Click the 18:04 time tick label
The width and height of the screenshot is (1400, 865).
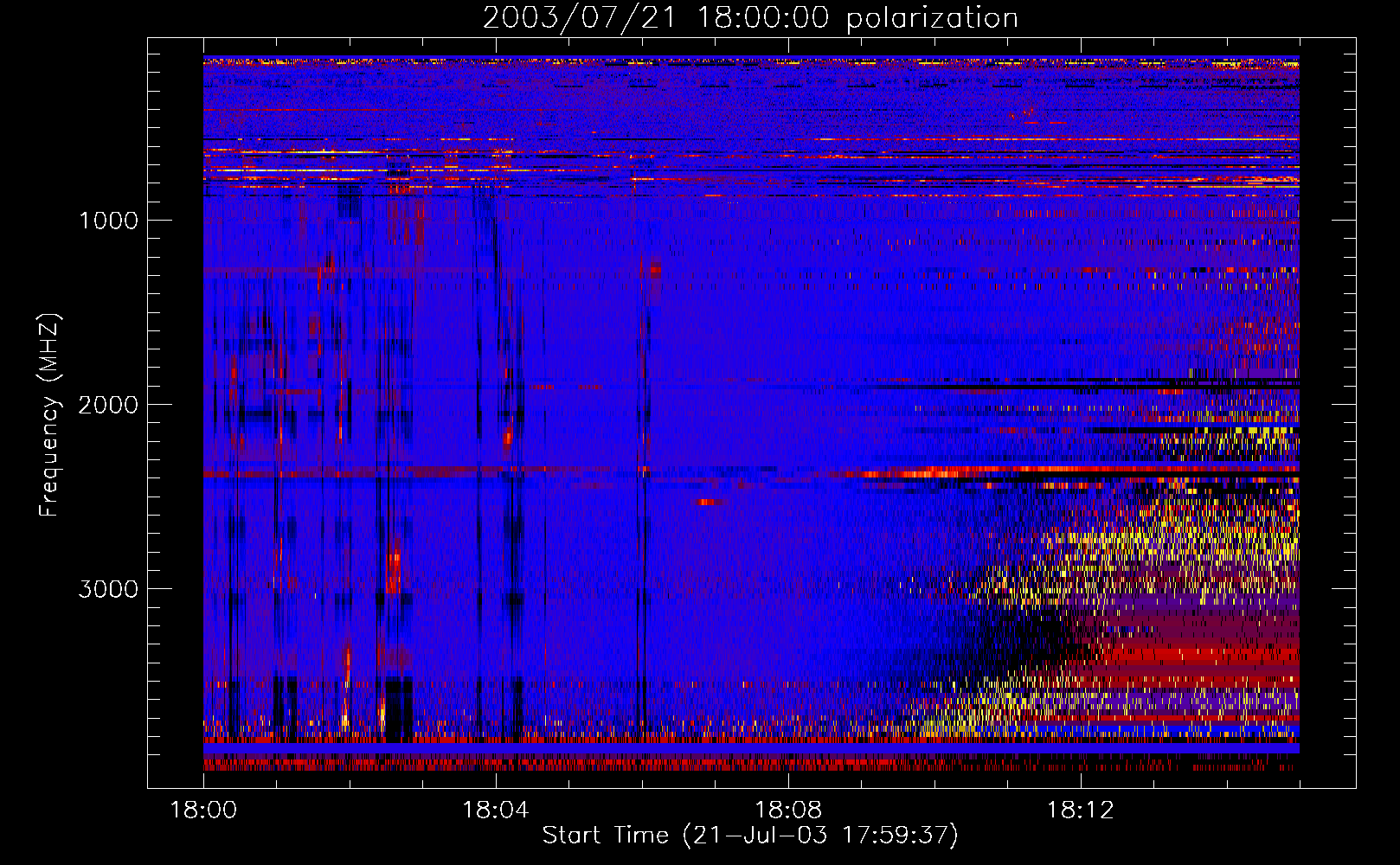pyautogui.click(x=496, y=811)
